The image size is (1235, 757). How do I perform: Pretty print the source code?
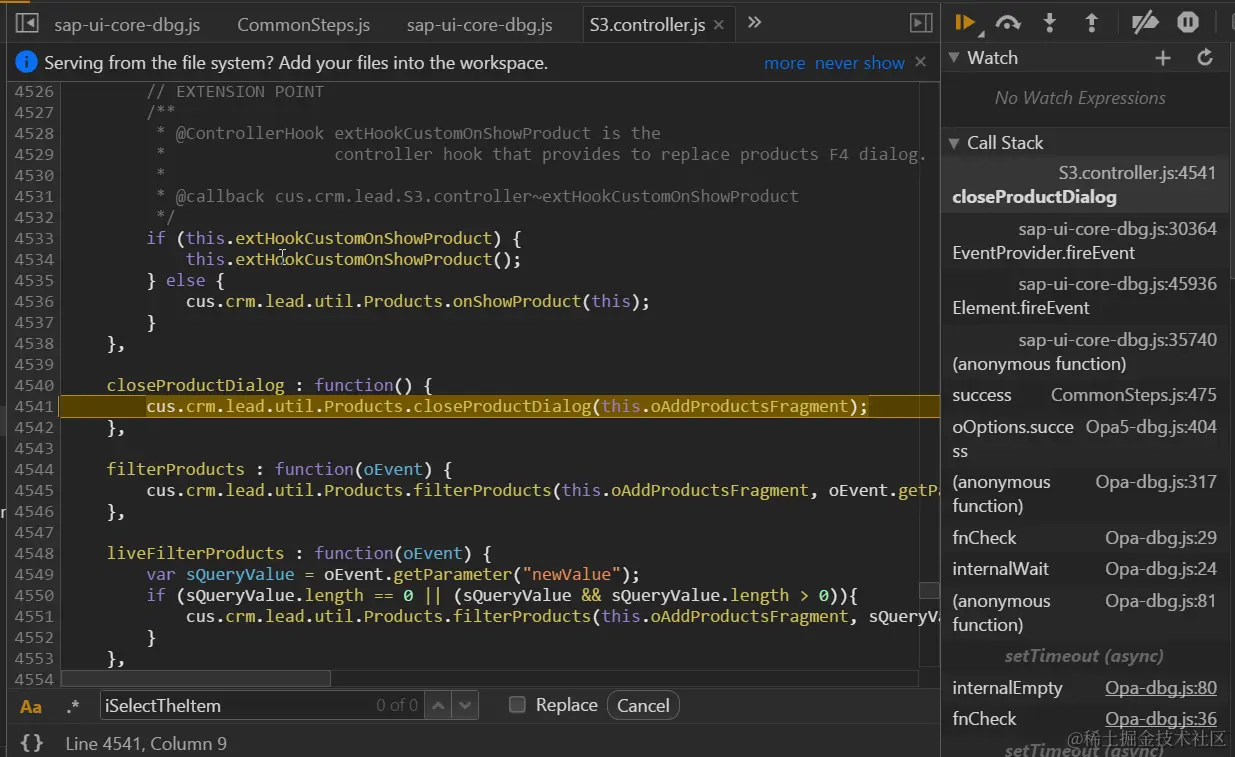31,743
